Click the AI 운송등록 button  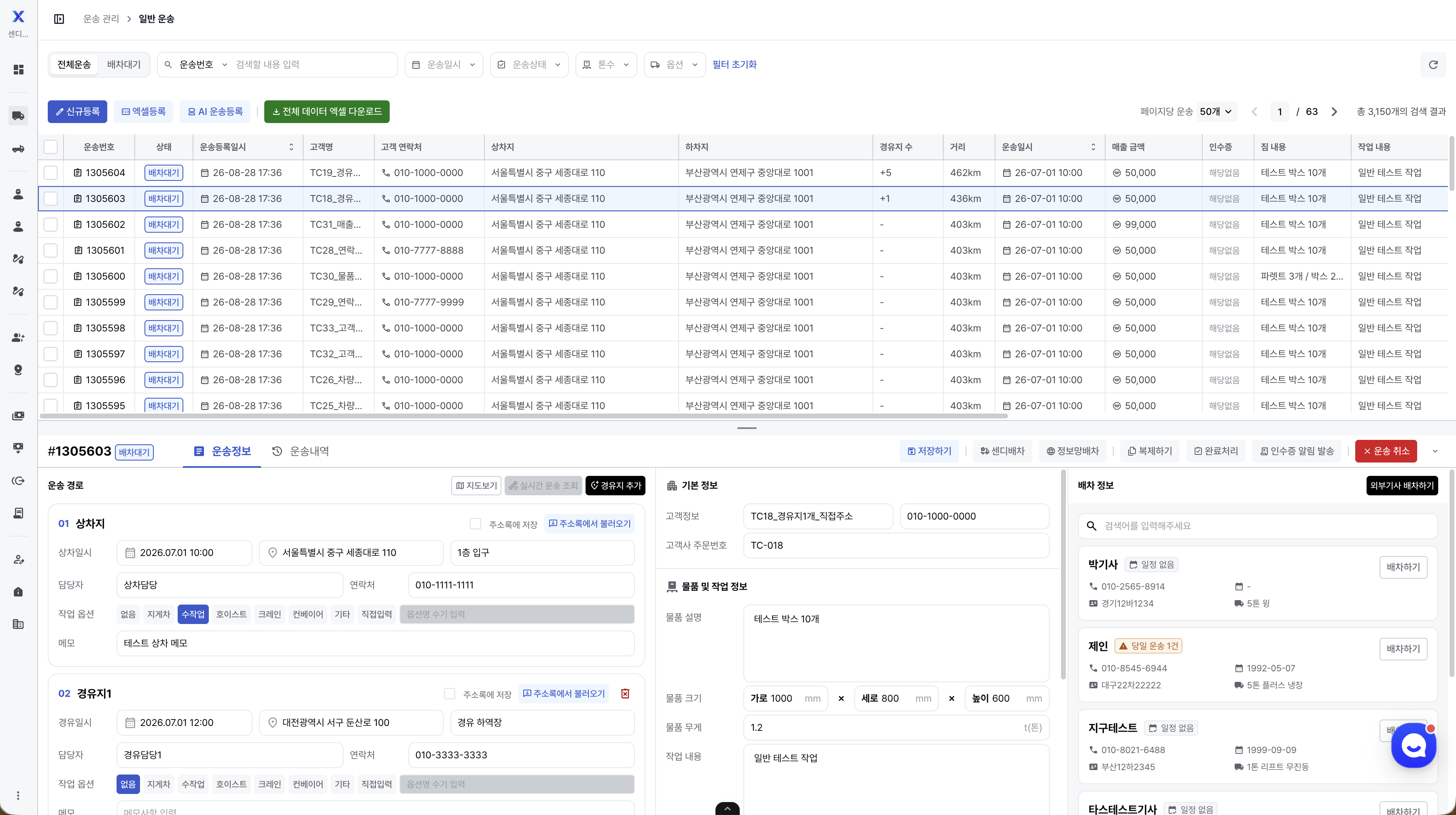[215, 112]
